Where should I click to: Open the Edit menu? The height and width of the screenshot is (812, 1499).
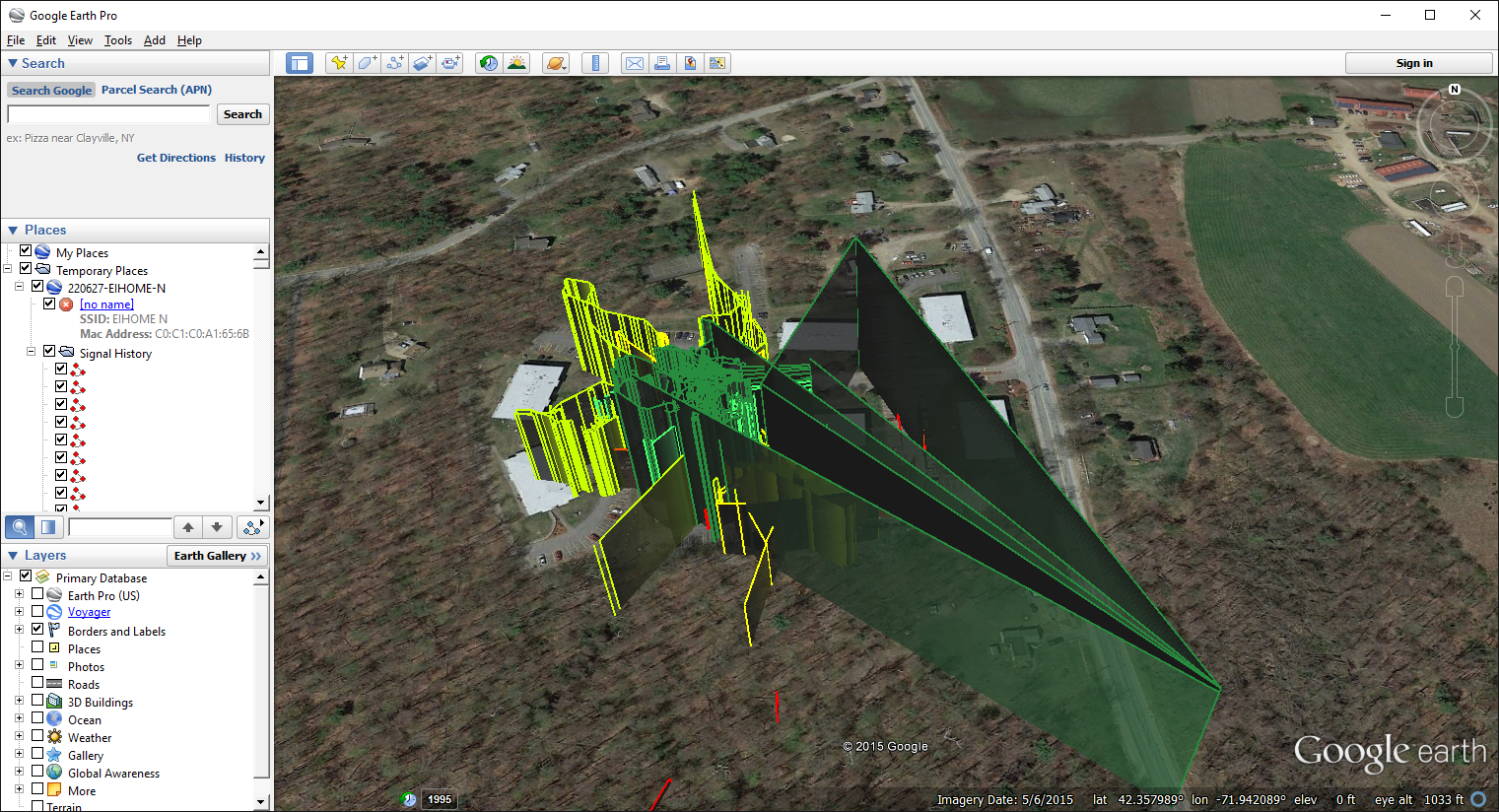pyautogui.click(x=46, y=40)
